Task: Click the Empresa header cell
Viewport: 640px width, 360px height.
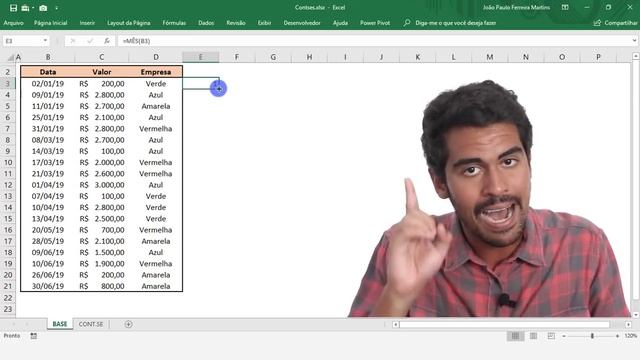Action: click(x=156, y=72)
